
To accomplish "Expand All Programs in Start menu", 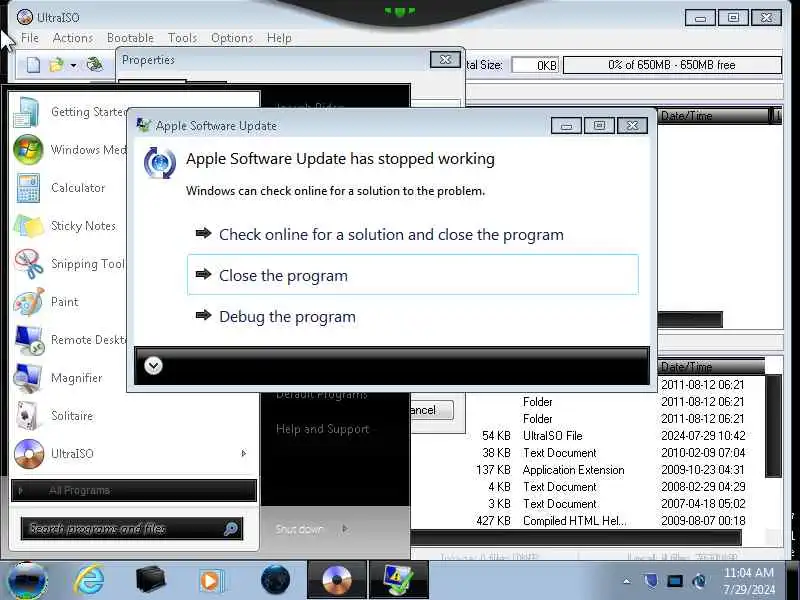I will (x=134, y=490).
